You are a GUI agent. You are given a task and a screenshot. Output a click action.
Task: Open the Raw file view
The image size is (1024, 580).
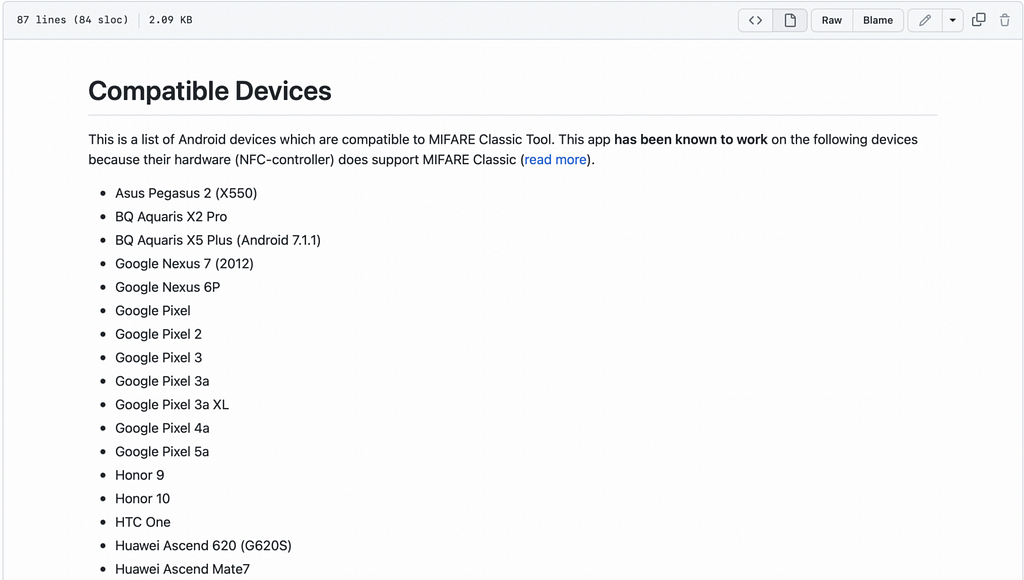(831, 20)
